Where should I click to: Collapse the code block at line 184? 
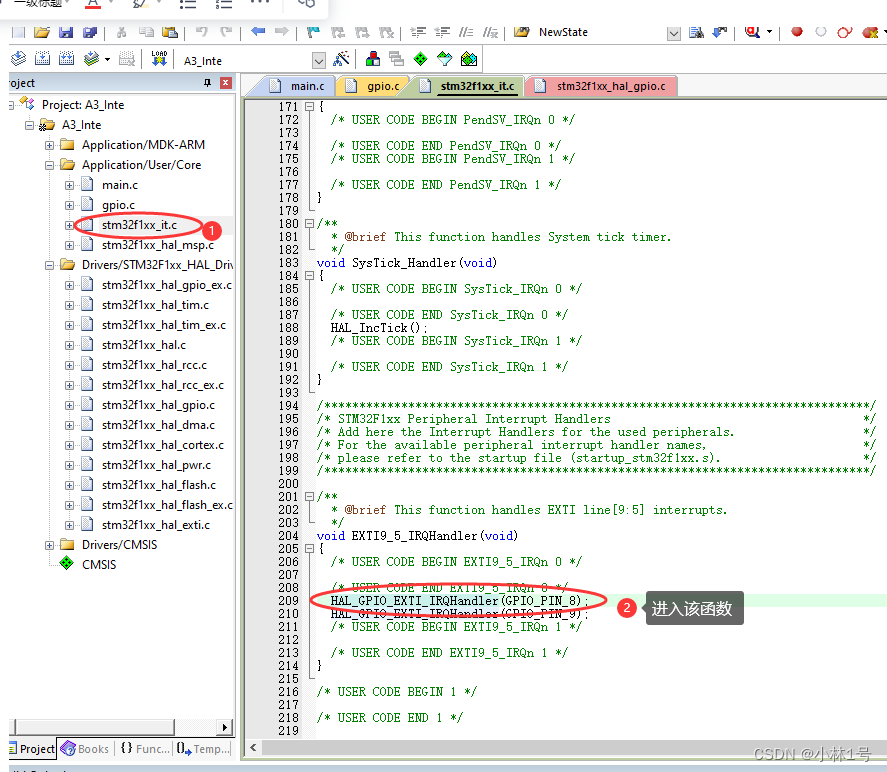pyautogui.click(x=309, y=275)
